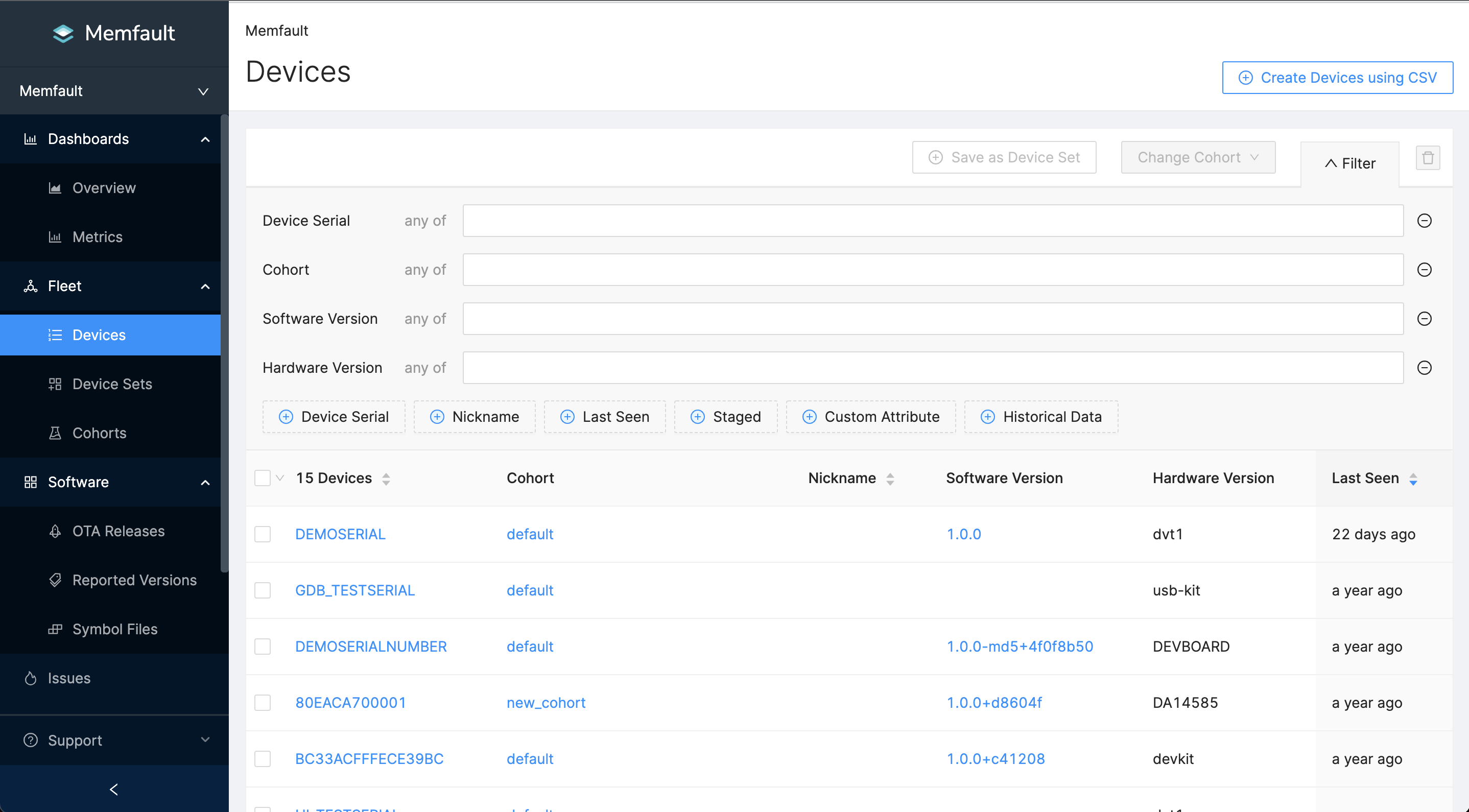Screen dimensions: 1469x812
Task: Click the Symbol Files icon
Action: tap(55, 630)
